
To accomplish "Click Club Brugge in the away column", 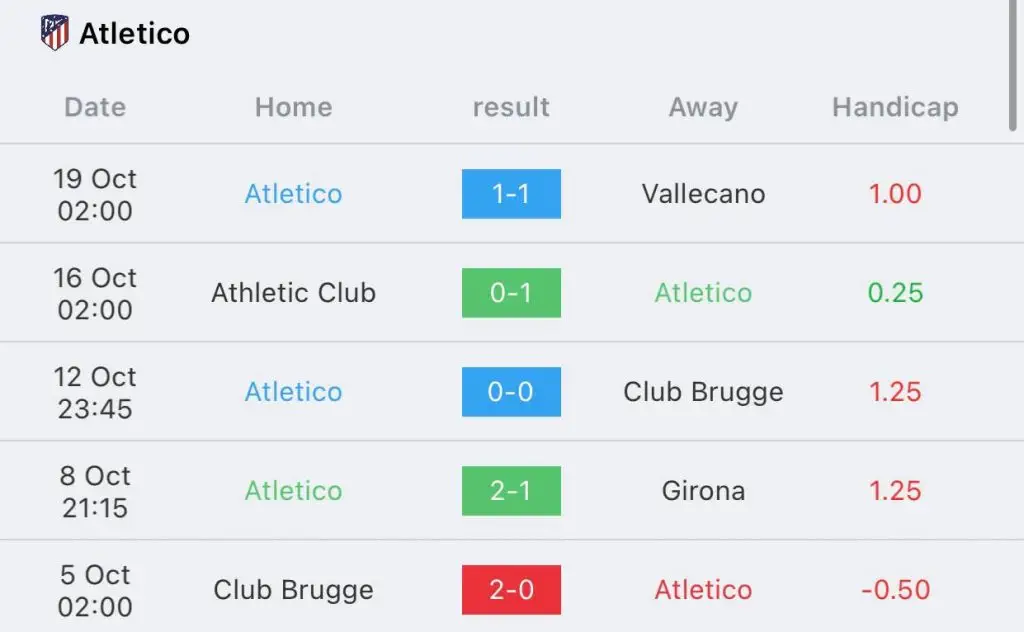I will coord(703,392).
